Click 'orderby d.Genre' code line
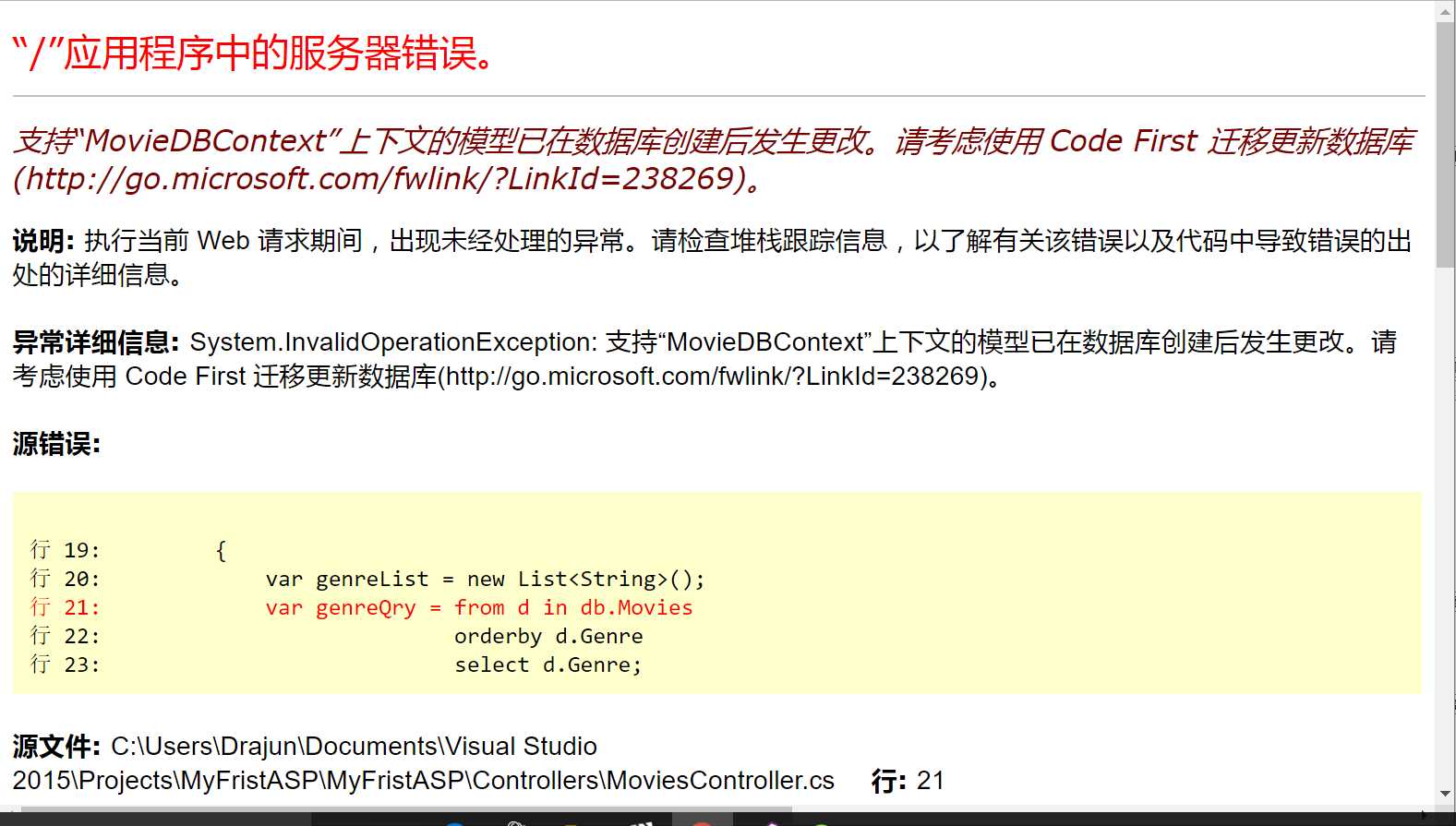This screenshot has width=1456, height=826. [548, 636]
